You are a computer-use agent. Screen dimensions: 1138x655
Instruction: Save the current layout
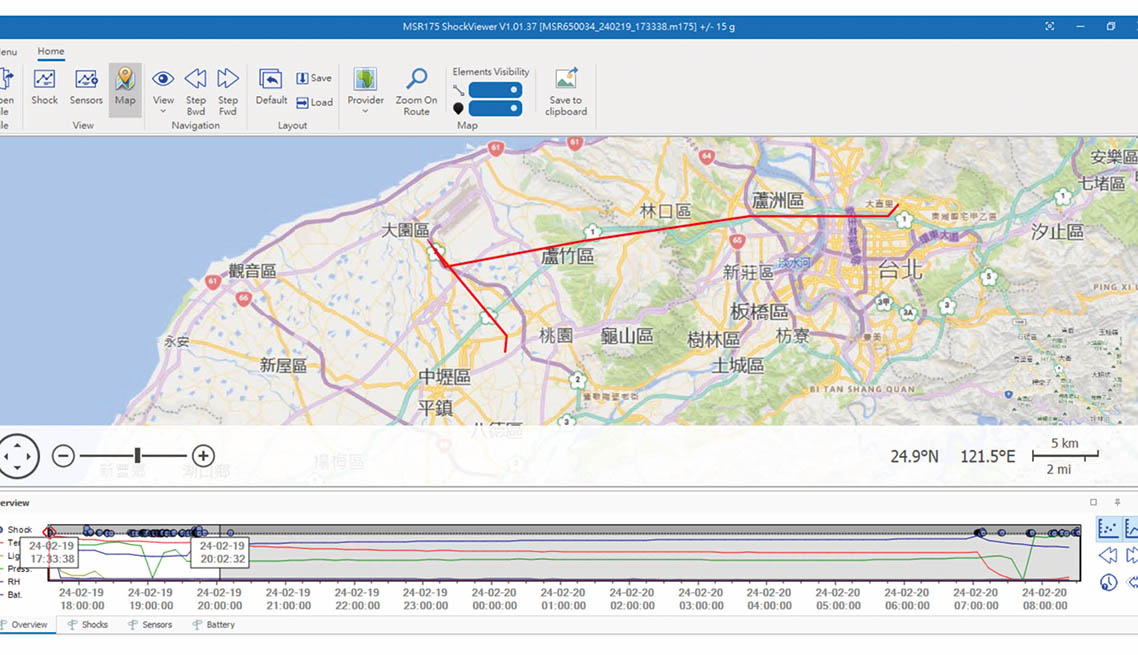point(314,78)
